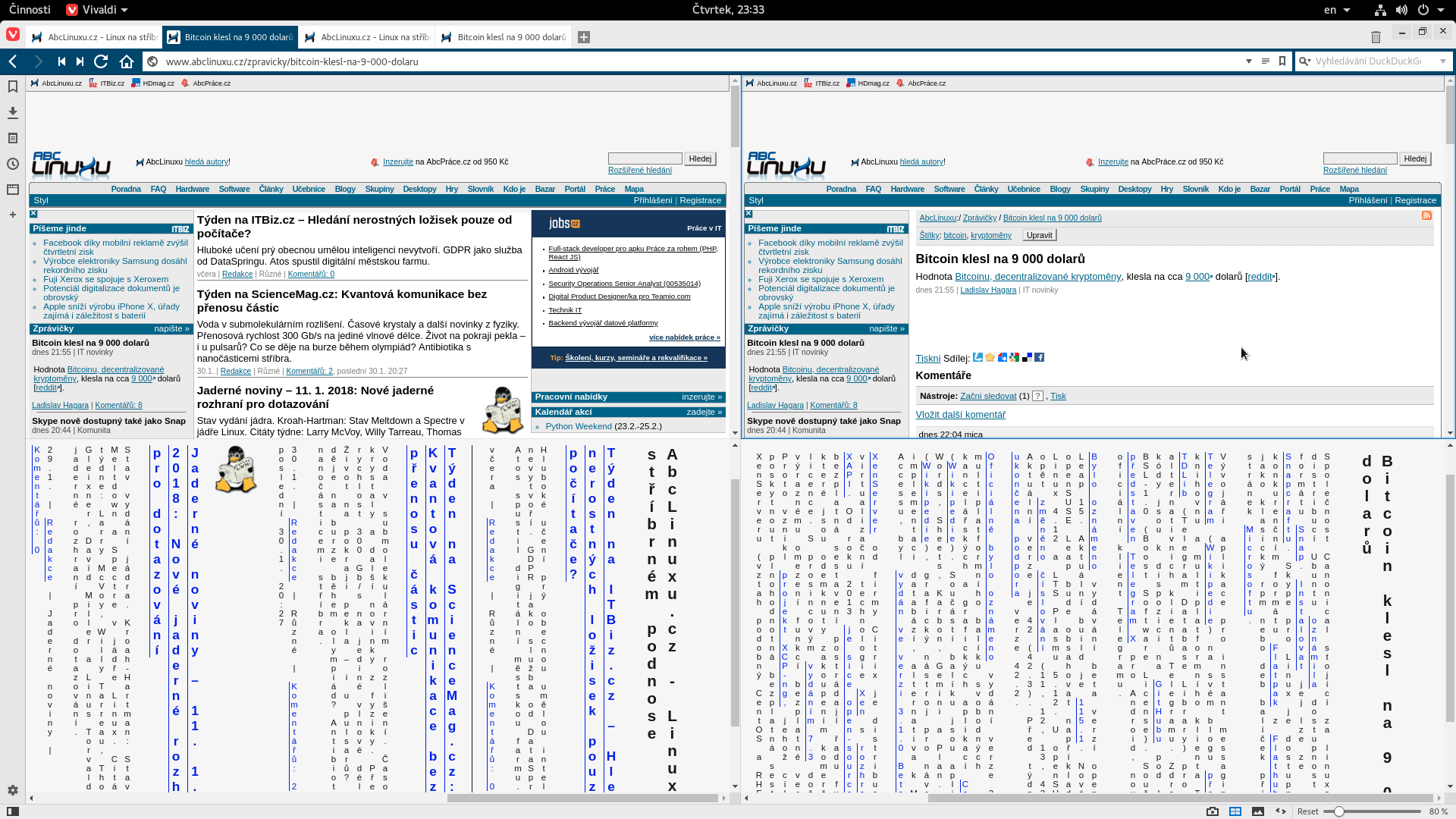Image resolution: width=1456 pixels, height=819 pixels.
Task: Open the Notes panel in the sidebar
Action: tap(13, 138)
